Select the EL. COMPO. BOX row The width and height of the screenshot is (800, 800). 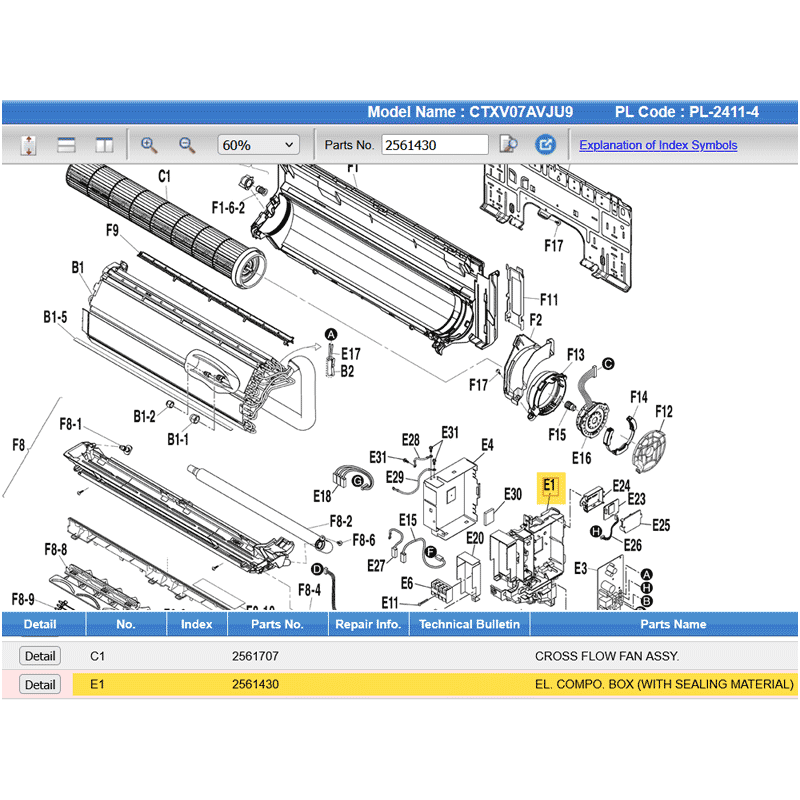pyautogui.click(x=664, y=685)
